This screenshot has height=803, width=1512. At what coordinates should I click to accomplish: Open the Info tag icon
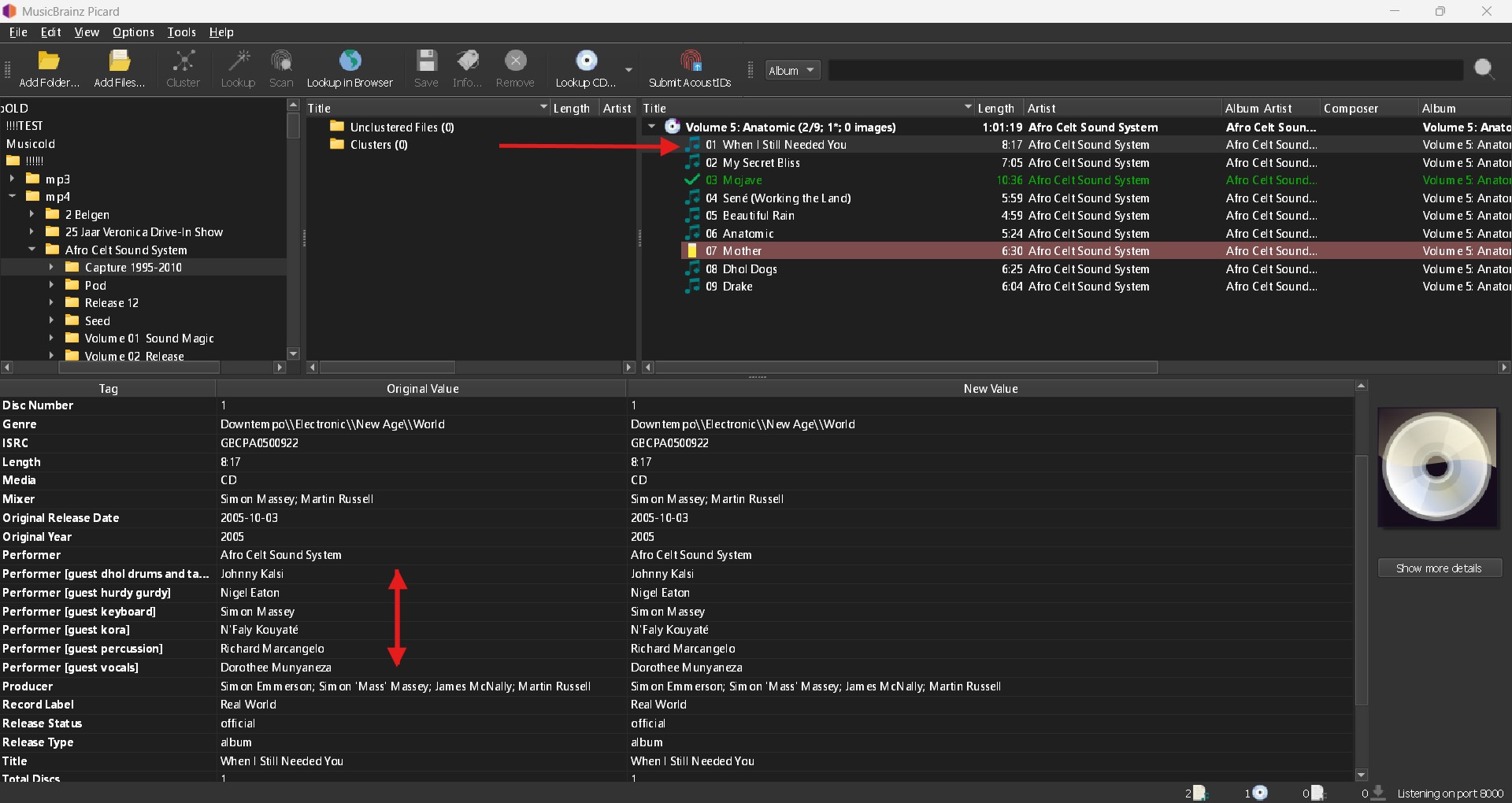468,61
